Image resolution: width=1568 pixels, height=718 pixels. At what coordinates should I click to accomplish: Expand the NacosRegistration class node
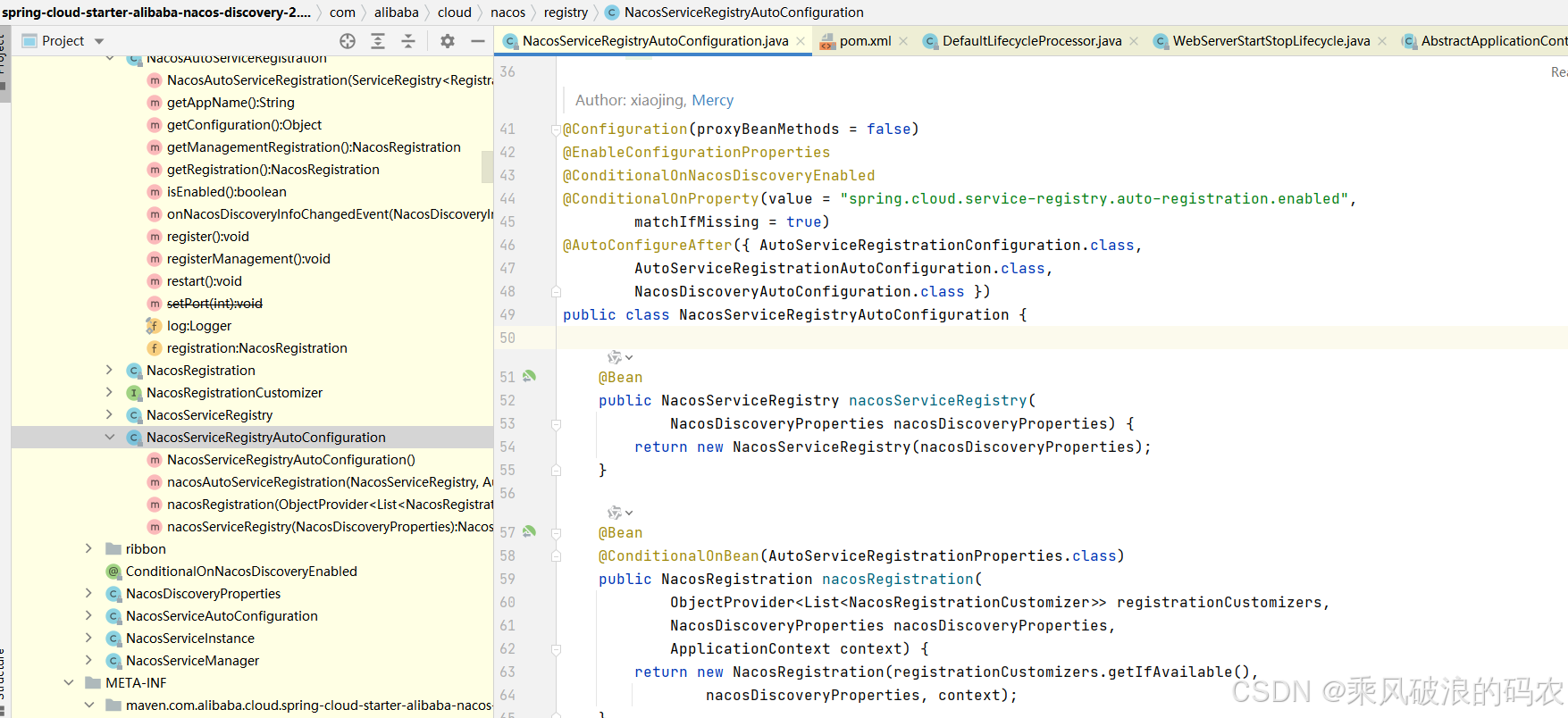(110, 370)
